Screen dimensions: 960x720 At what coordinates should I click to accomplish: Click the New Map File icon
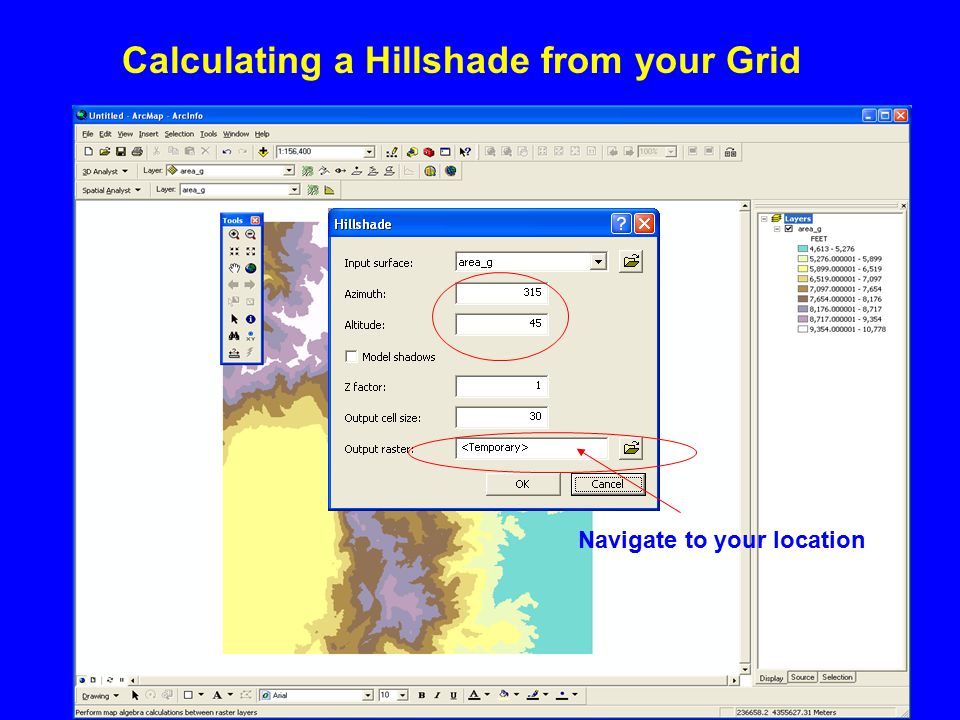tap(89, 151)
